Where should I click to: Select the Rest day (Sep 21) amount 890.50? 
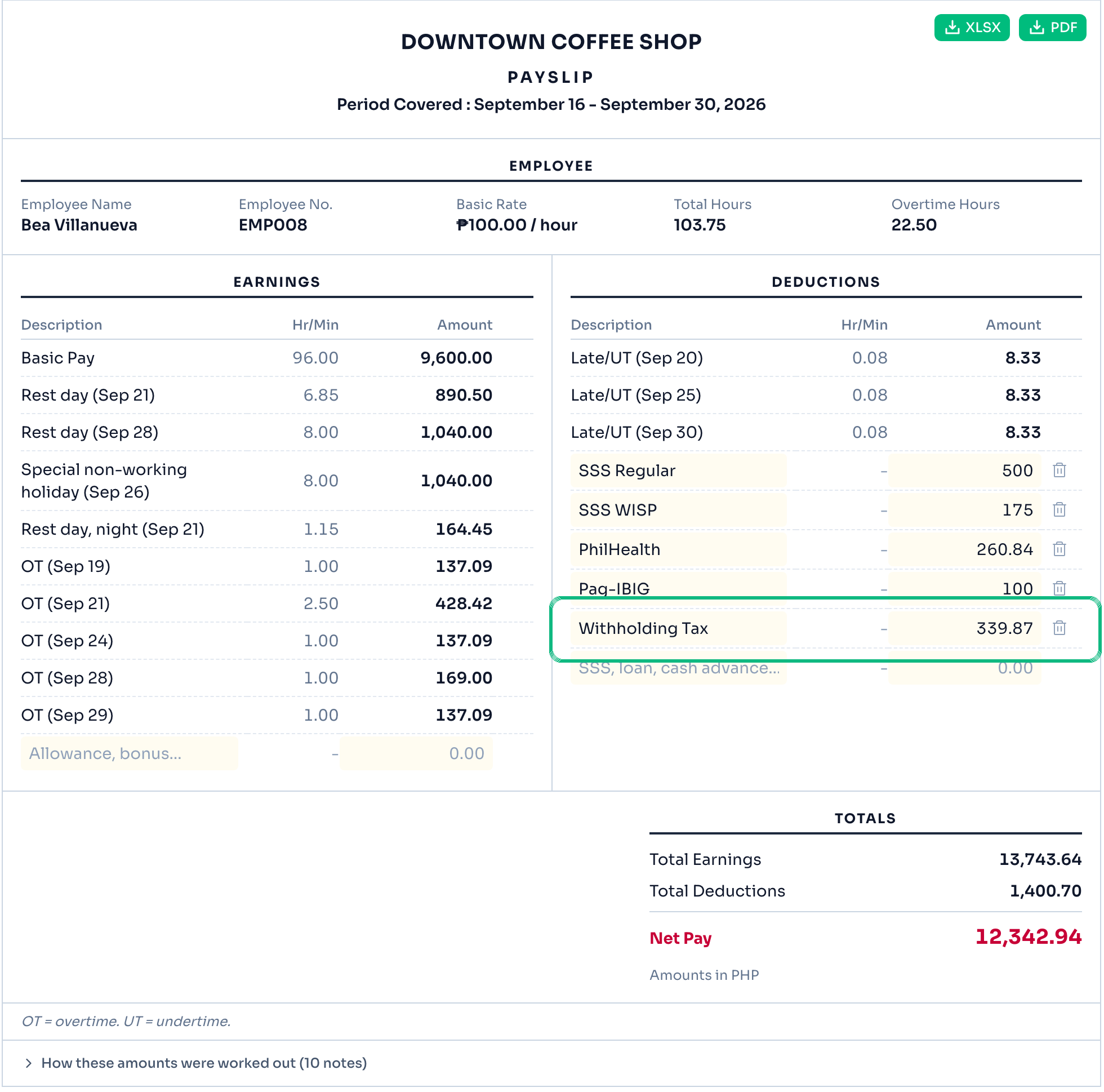pos(464,395)
